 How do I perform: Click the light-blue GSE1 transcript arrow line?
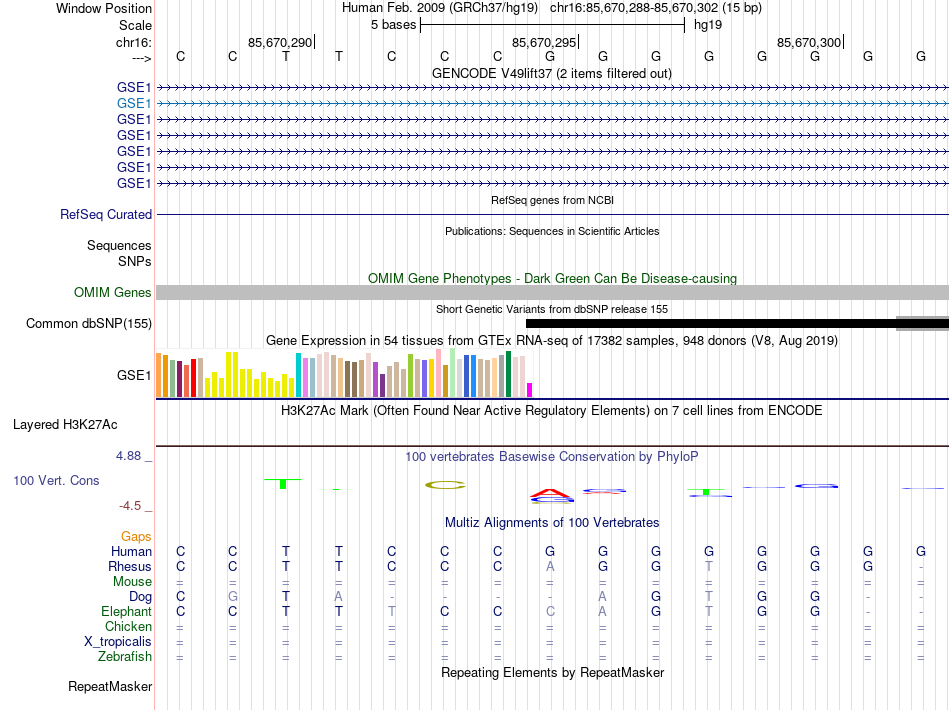(553, 104)
